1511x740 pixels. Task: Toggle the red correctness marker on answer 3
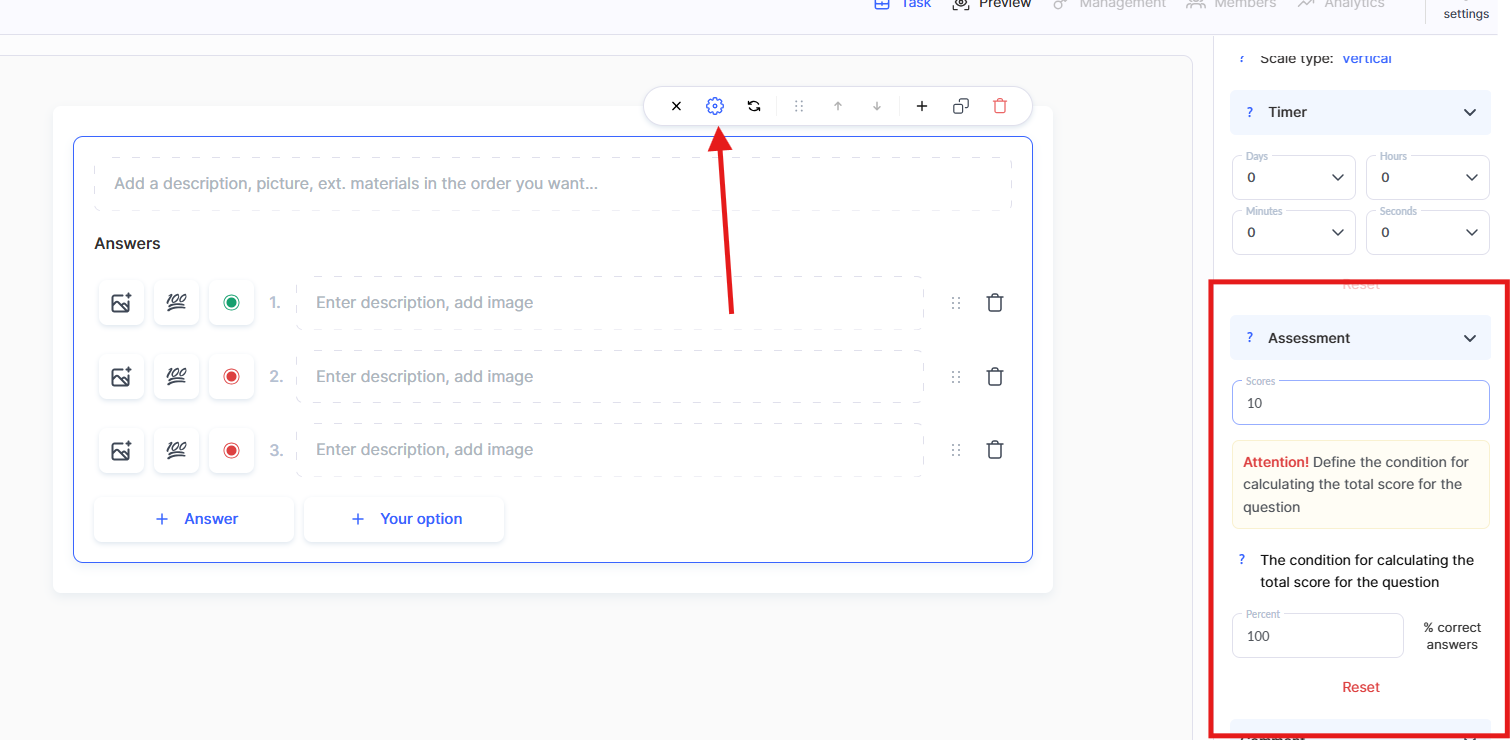coord(231,450)
